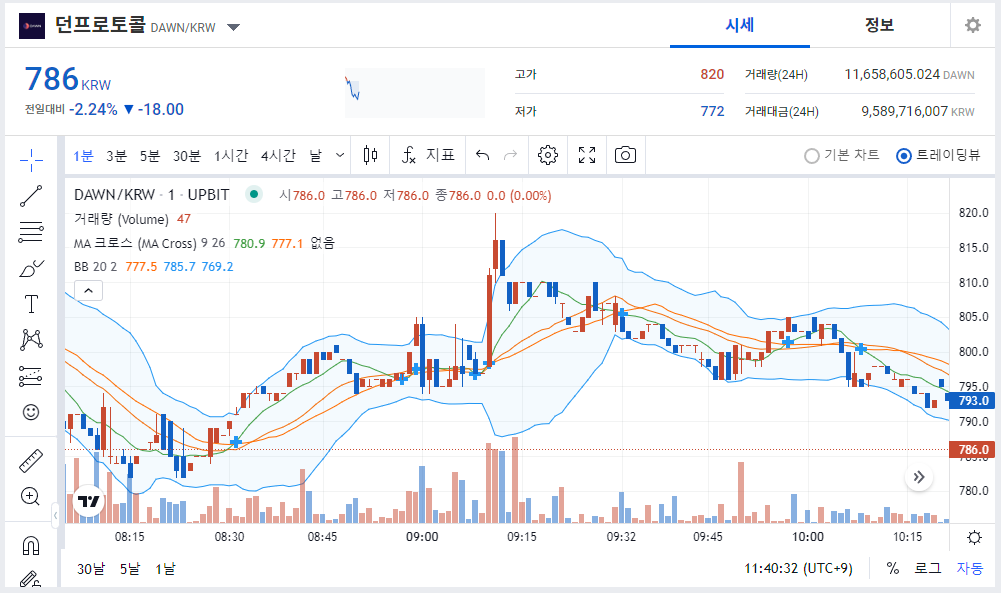1001x593 pixels.
Task: Click the TradingView logo on chart
Action: click(x=89, y=501)
